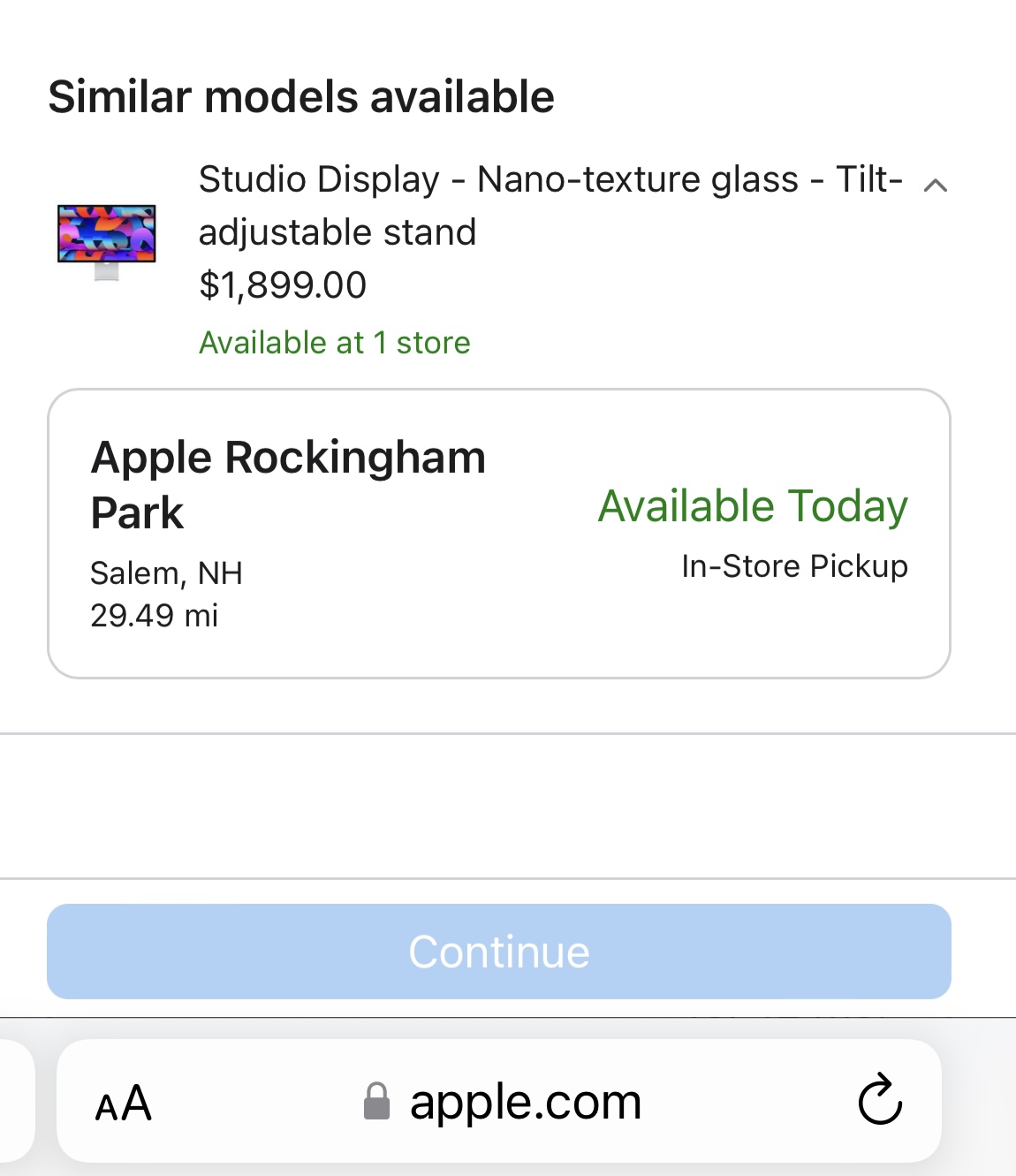The height and width of the screenshot is (1176, 1016).
Task: Select the Apple Rockingham Park store name
Action: pyautogui.click(x=288, y=459)
